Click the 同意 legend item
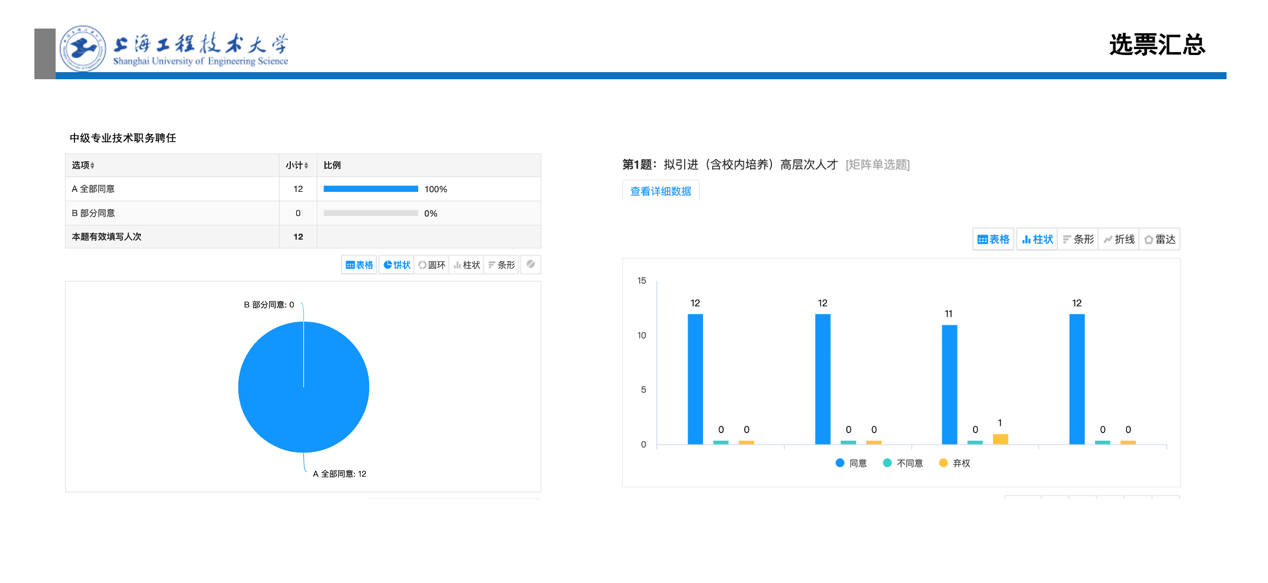The height and width of the screenshot is (583, 1268). [851, 463]
